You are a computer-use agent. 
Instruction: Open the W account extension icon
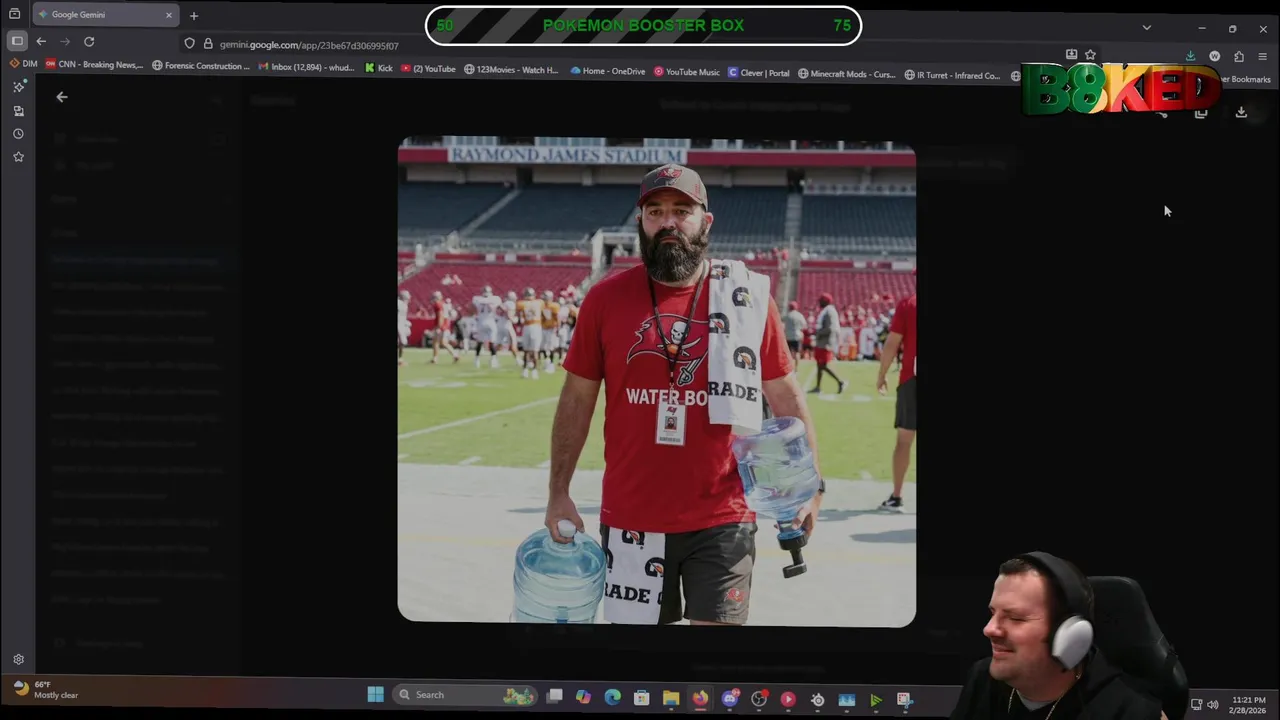tap(1214, 56)
